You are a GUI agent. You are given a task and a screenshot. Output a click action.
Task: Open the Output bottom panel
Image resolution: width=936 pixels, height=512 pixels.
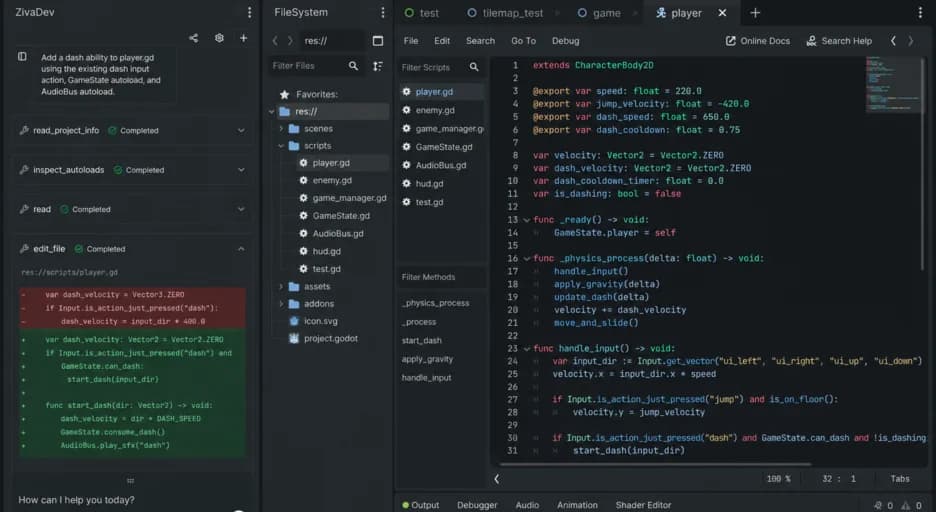[421, 505]
